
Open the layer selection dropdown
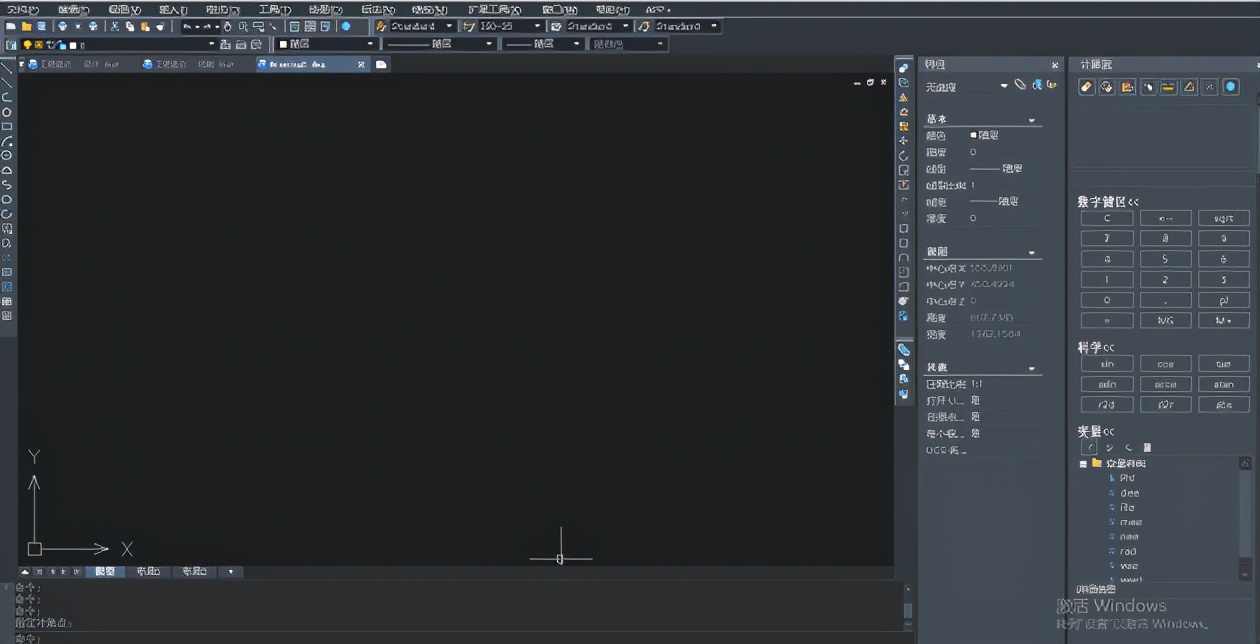click(211, 45)
